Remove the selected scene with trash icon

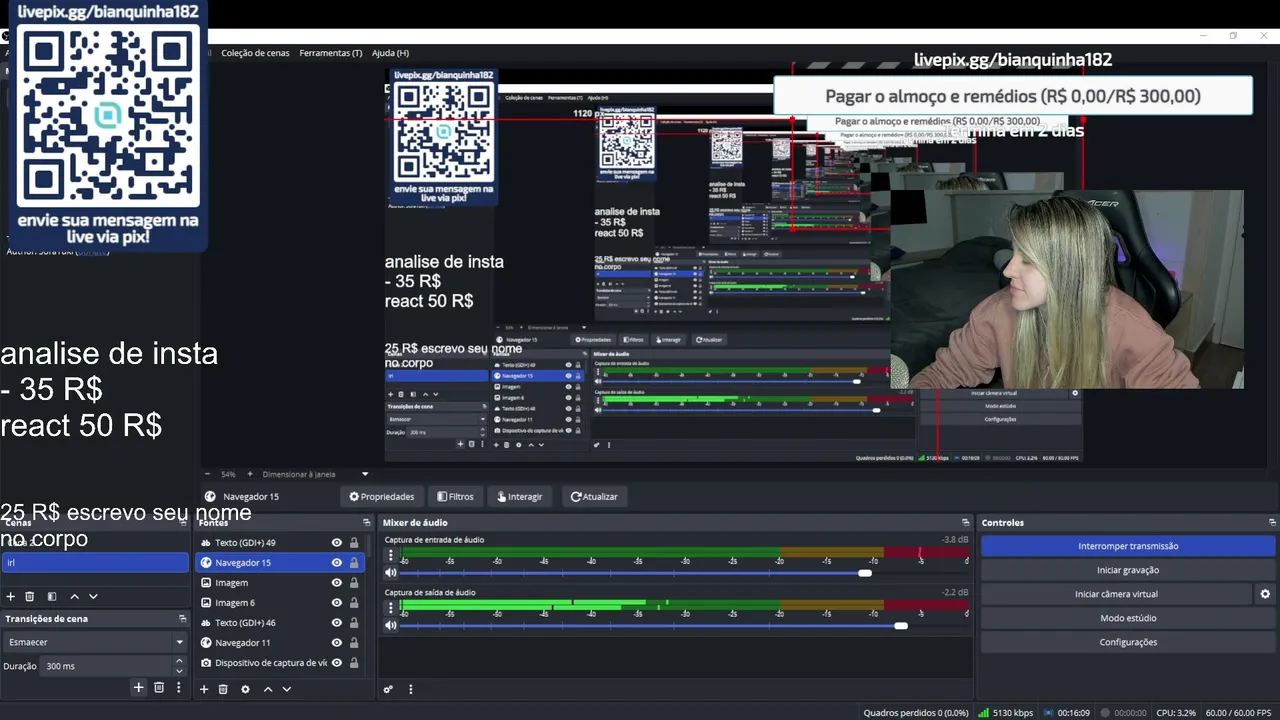click(x=30, y=596)
